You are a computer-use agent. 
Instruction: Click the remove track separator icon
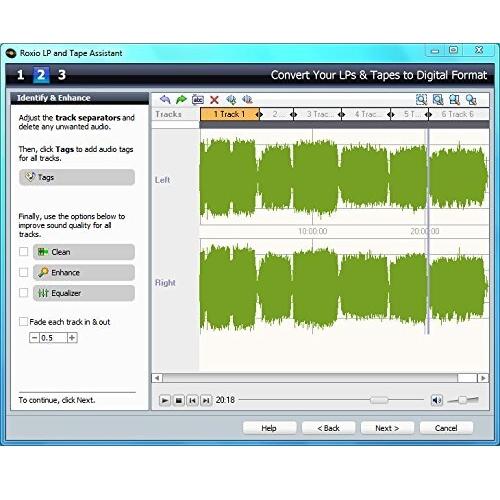pyautogui.click(x=247, y=99)
